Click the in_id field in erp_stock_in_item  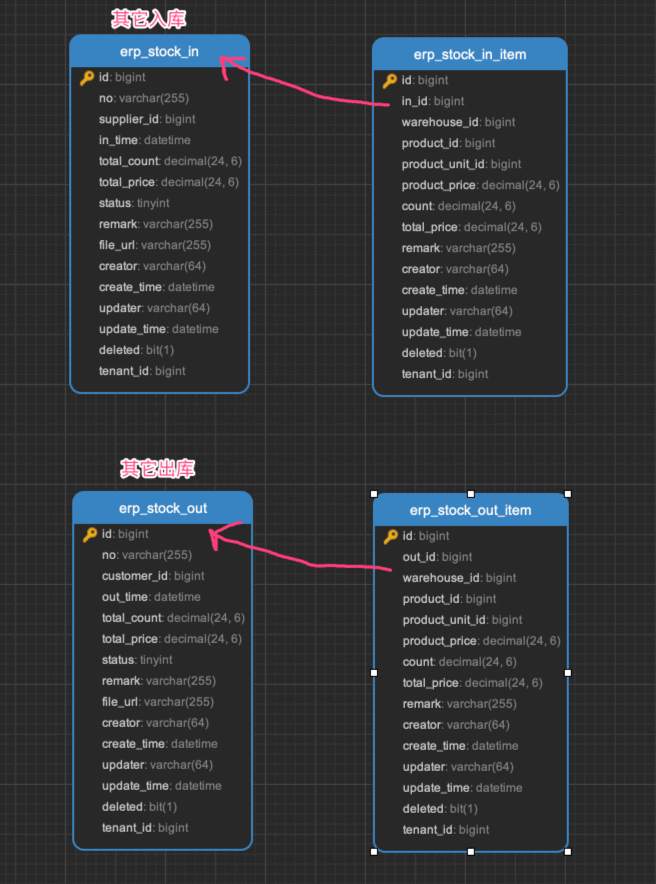point(433,101)
